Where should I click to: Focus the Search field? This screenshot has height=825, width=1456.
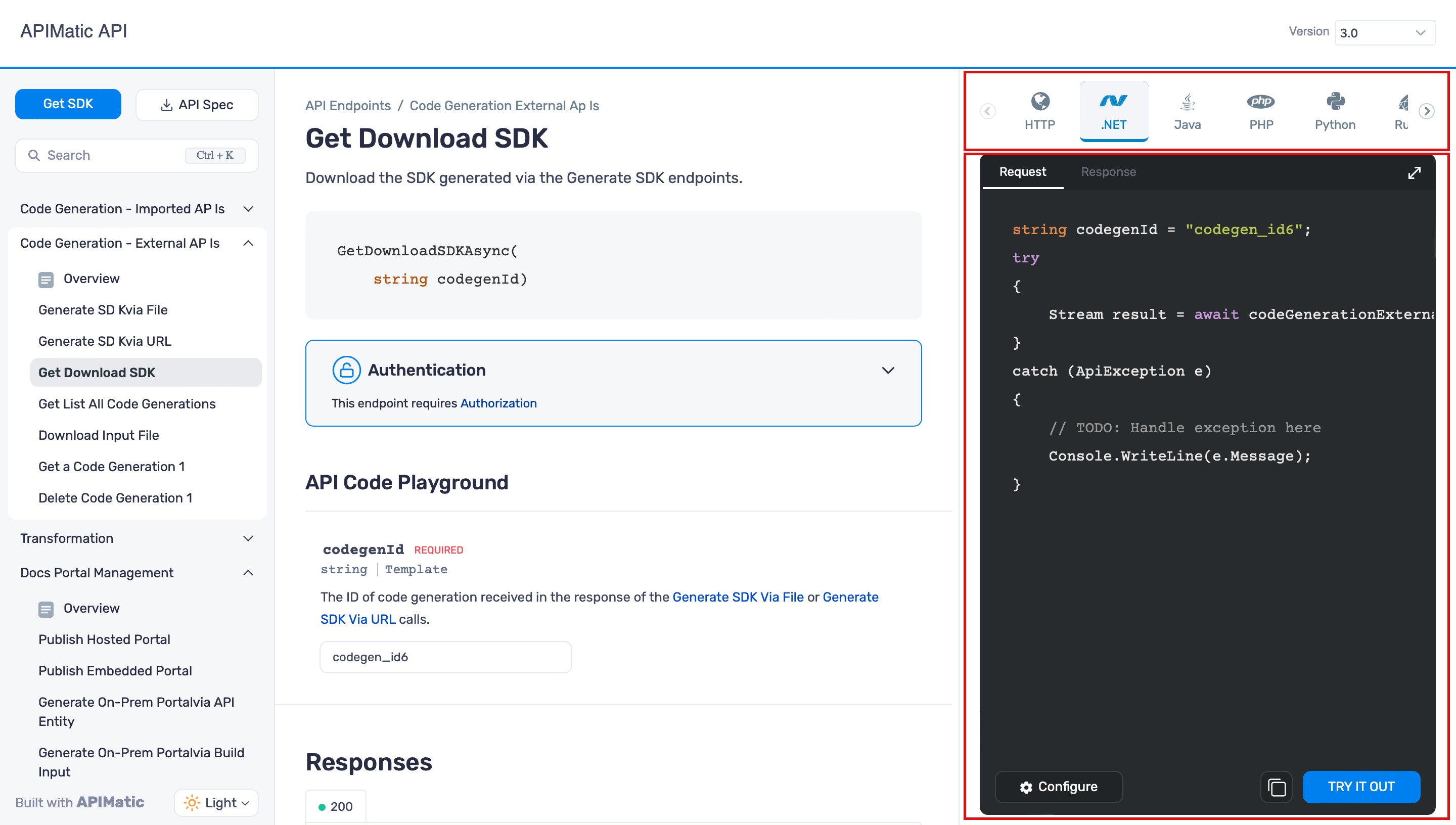pyautogui.click(x=136, y=155)
